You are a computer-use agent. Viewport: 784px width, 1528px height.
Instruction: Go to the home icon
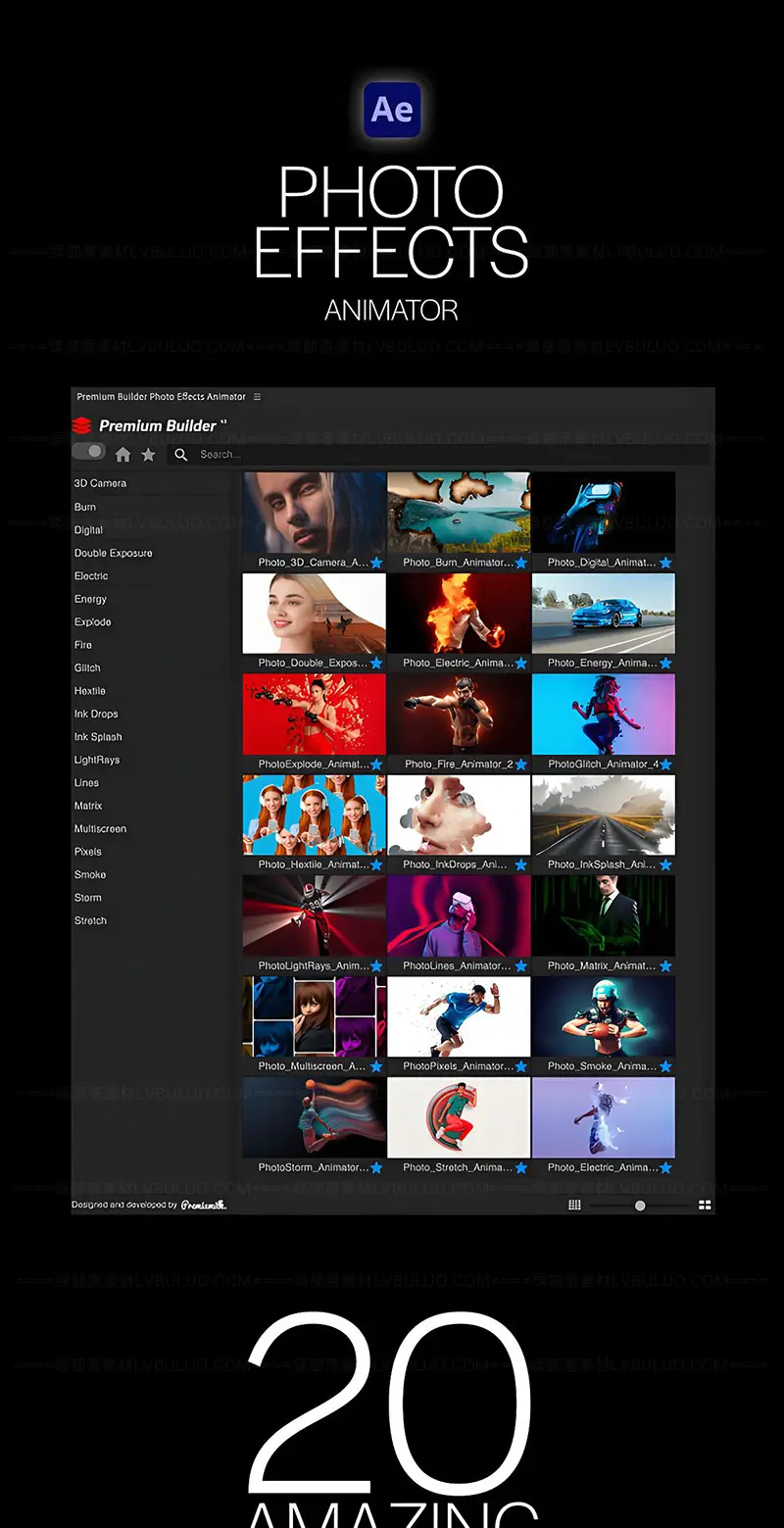point(122,455)
